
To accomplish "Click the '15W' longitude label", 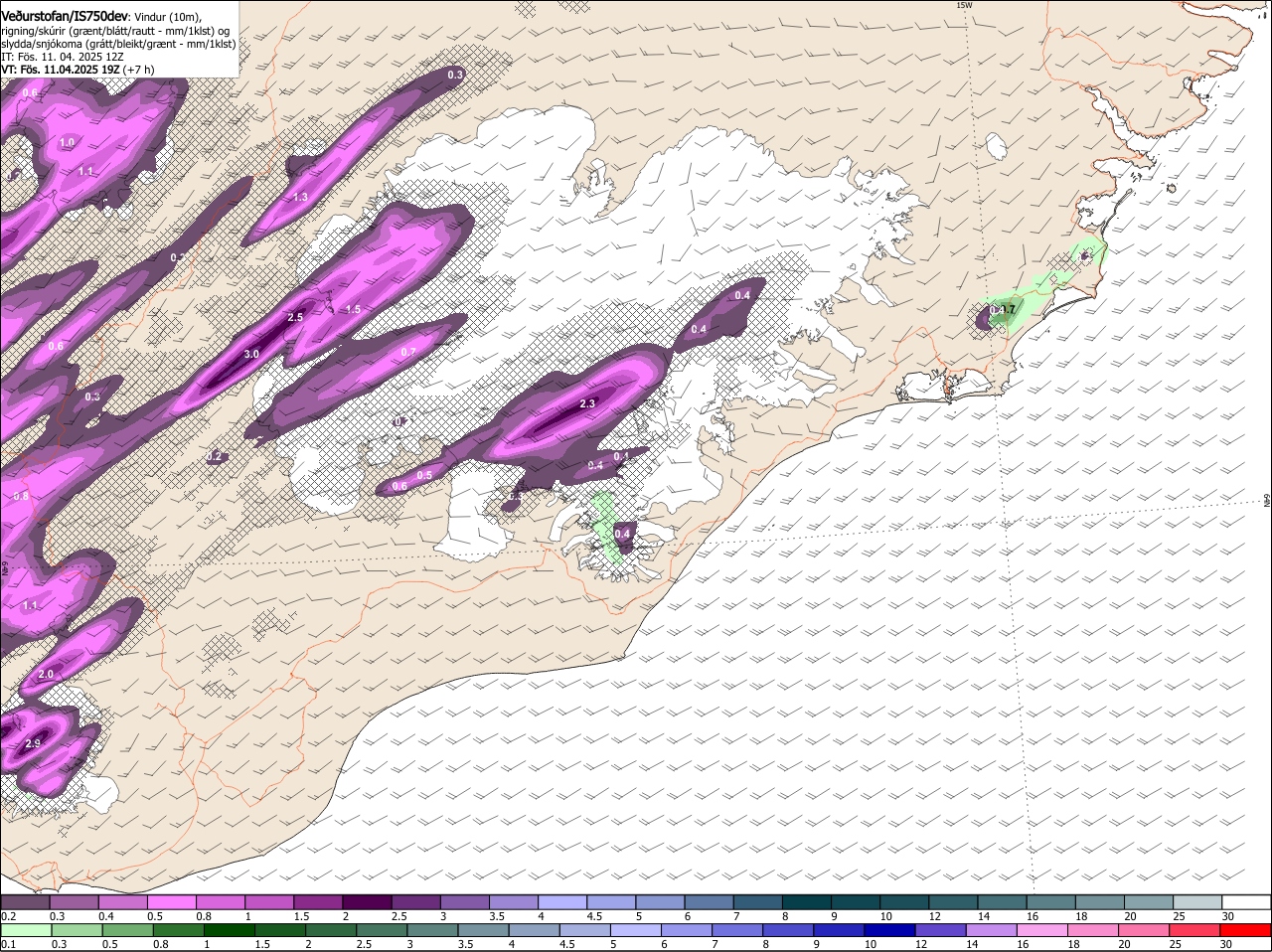I will (964, 5).
